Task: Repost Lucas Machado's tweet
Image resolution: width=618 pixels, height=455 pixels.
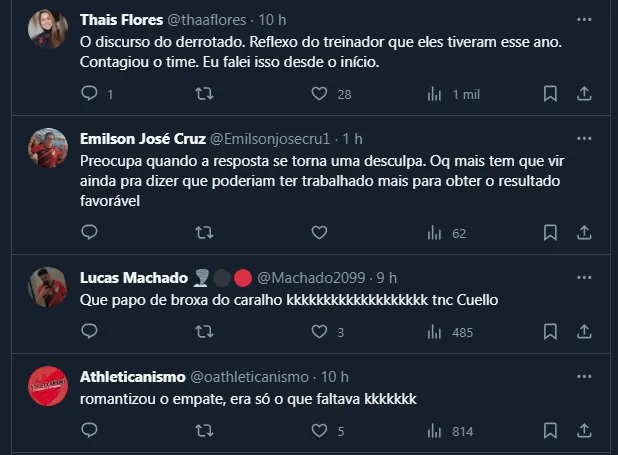Action: 204,331
